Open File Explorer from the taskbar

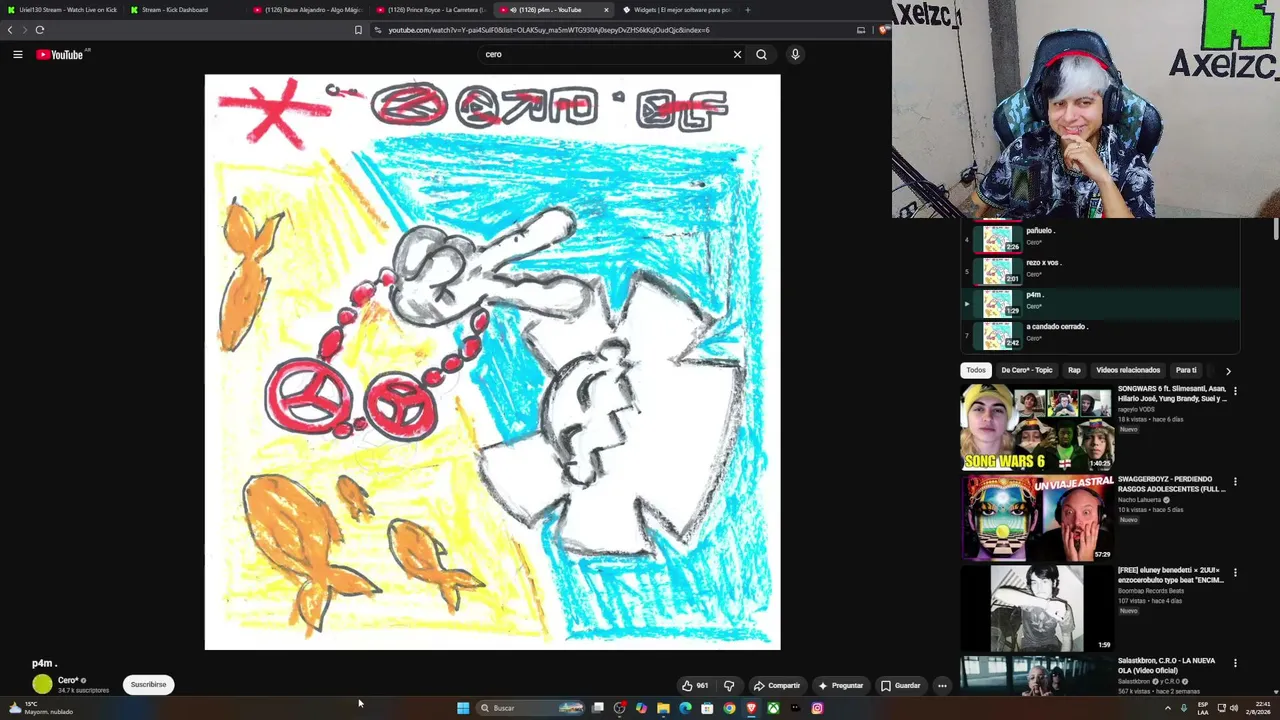[x=663, y=708]
